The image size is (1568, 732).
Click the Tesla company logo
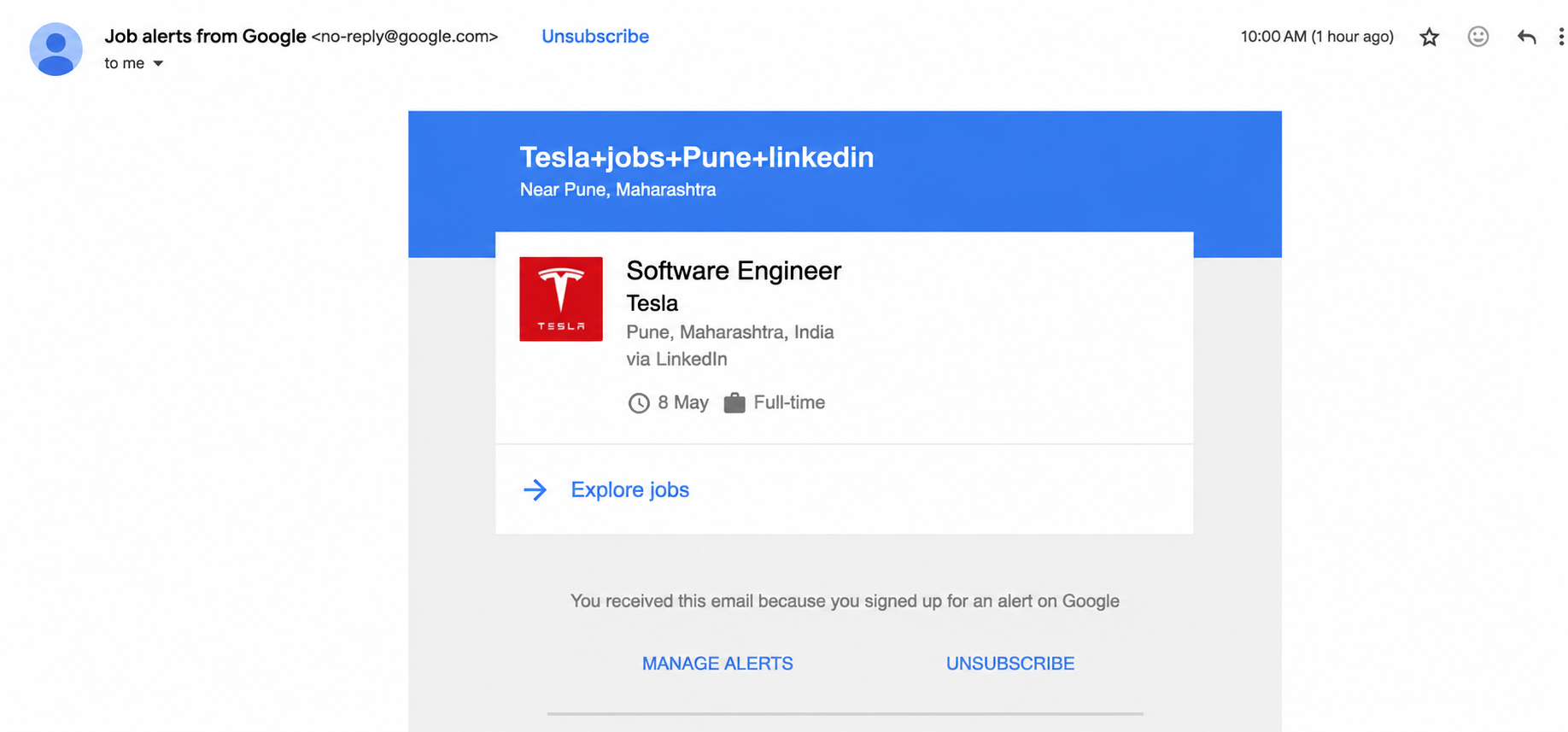(561, 299)
